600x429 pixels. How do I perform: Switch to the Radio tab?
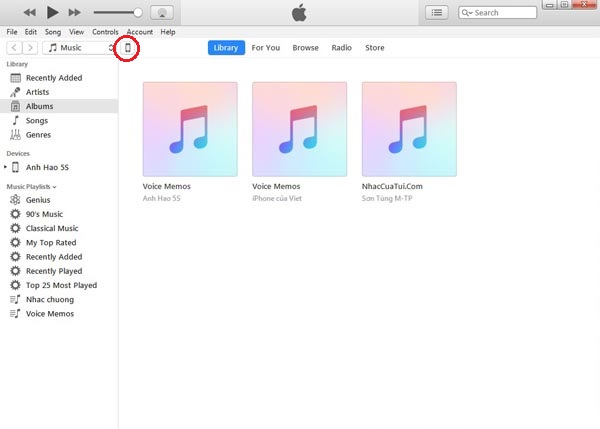pyautogui.click(x=341, y=48)
